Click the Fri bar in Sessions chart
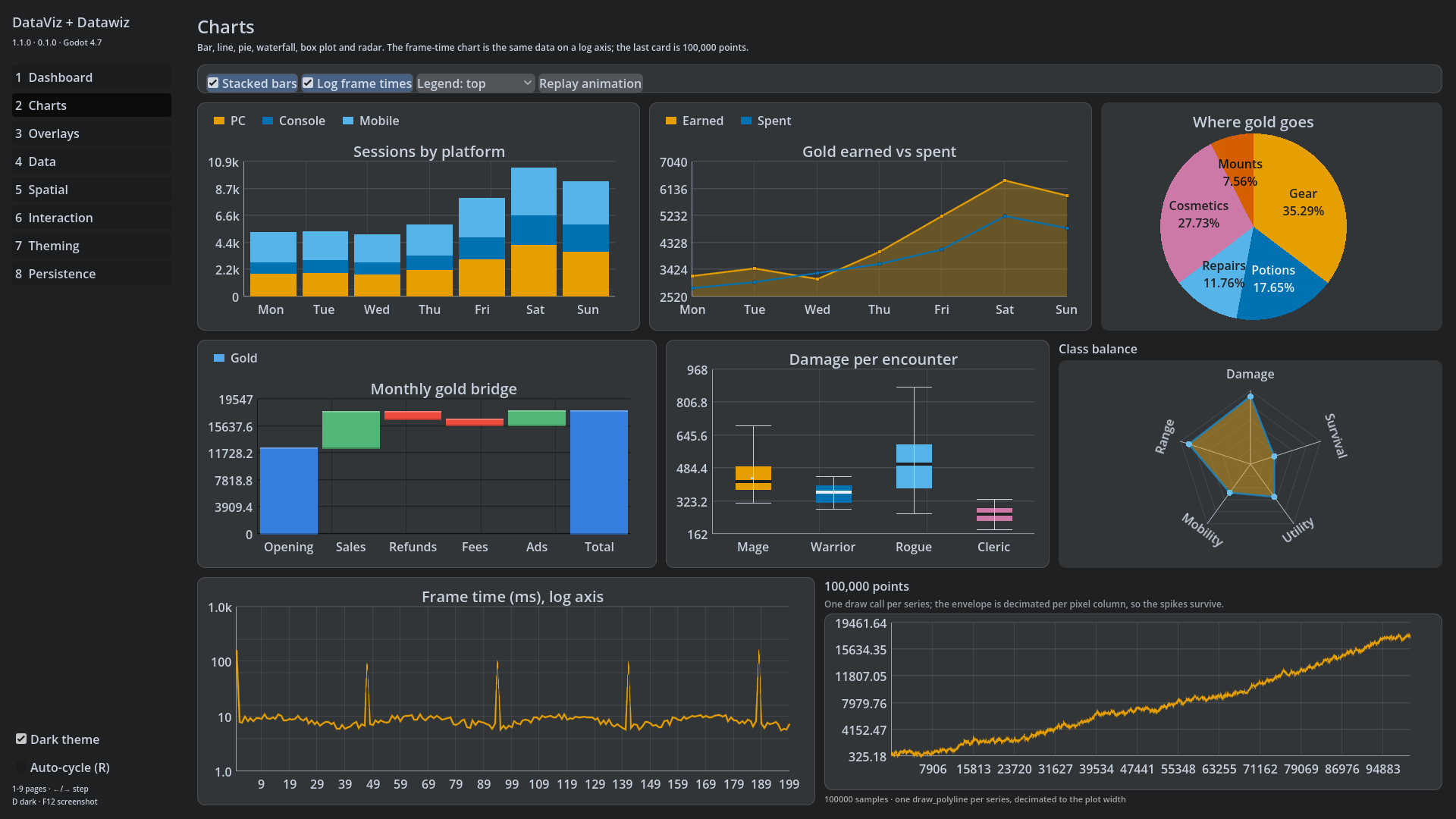 [482, 247]
